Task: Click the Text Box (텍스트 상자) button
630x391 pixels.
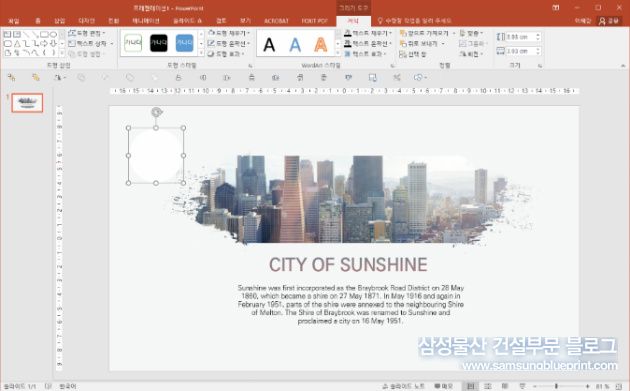Action: click(x=91, y=43)
